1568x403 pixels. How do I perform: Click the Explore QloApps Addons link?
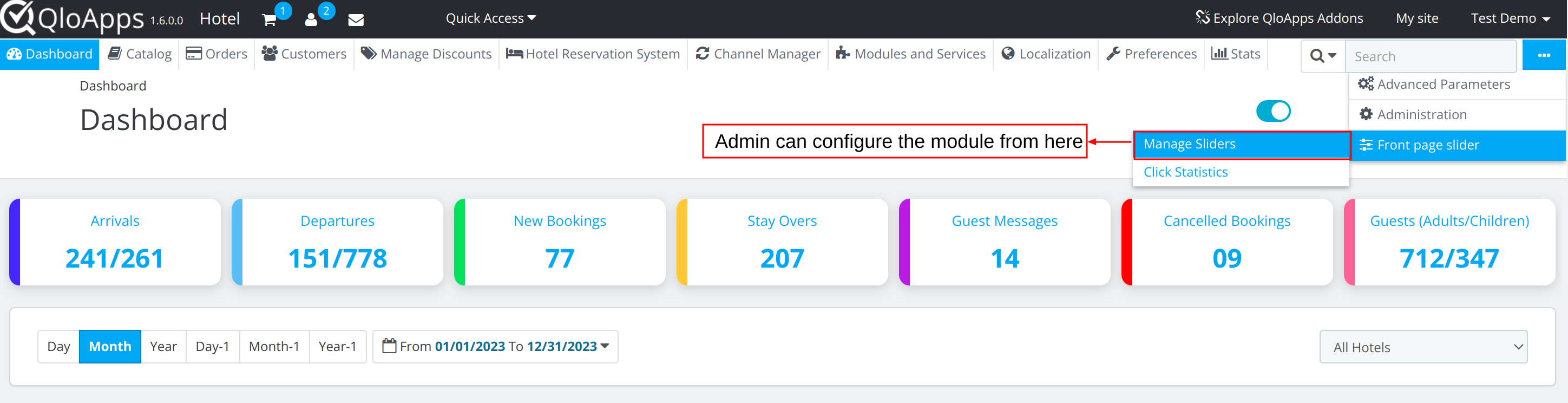point(1280,18)
